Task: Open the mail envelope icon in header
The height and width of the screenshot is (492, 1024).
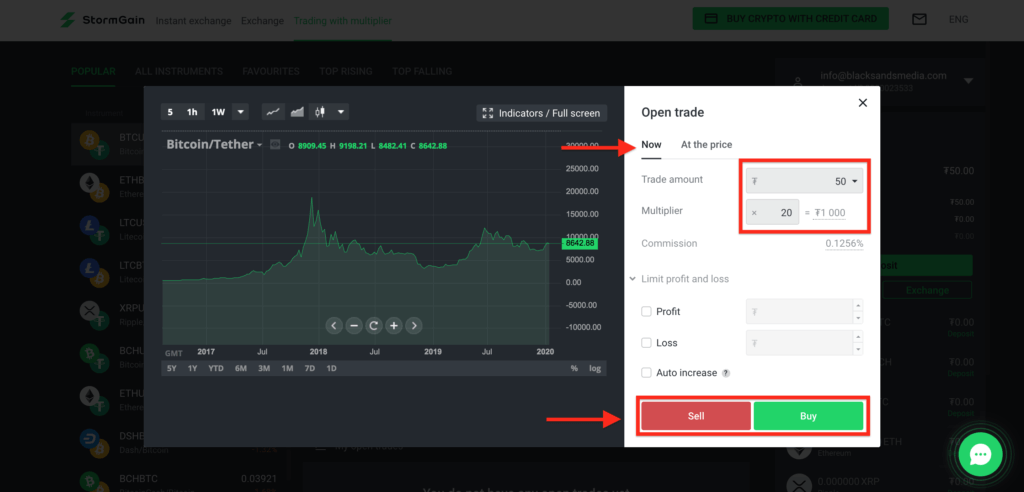Action: pyautogui.click(x=919, y=20)
